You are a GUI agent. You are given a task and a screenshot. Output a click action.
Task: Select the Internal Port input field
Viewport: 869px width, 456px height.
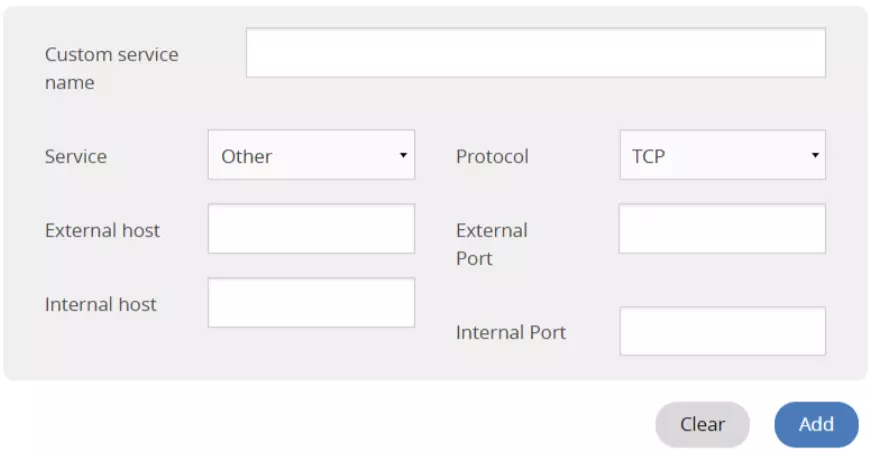point(722,331)
